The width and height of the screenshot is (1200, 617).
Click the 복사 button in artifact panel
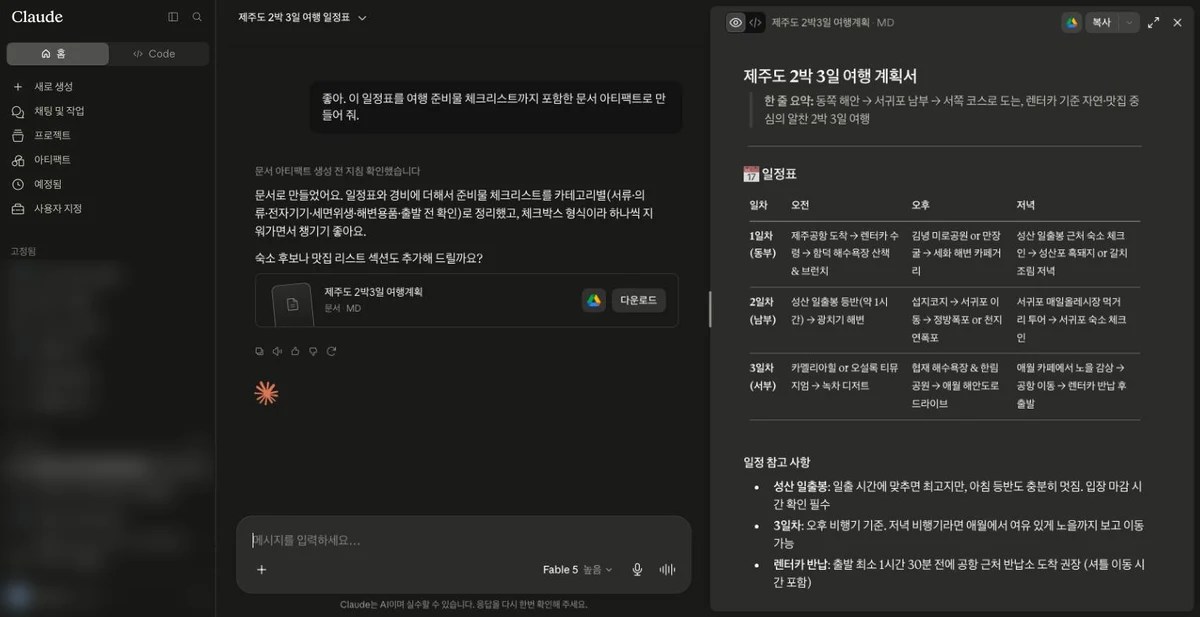coord(1101,22)
